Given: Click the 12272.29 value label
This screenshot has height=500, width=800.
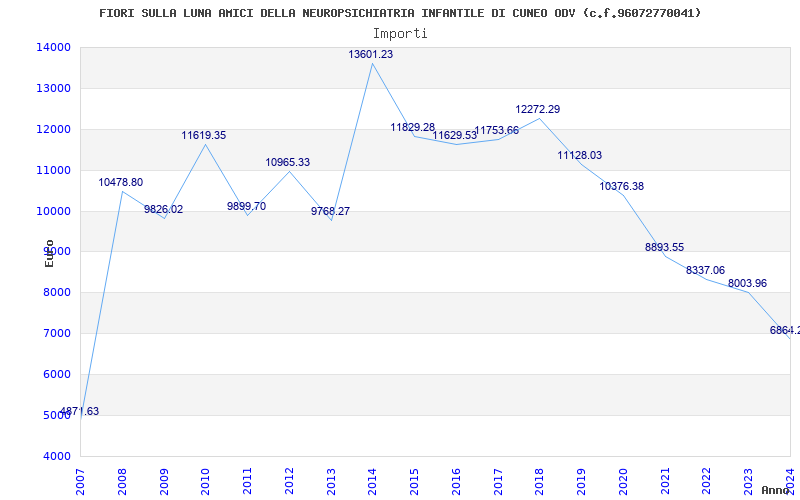Looking at the screenshot, I should click(x=537, y=109).
